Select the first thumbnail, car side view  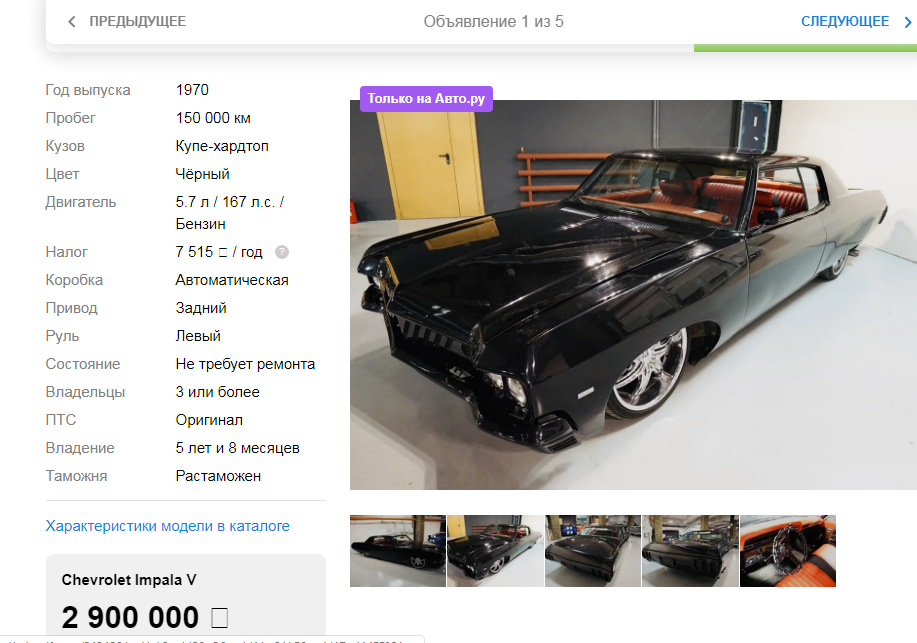click(398, 551)
